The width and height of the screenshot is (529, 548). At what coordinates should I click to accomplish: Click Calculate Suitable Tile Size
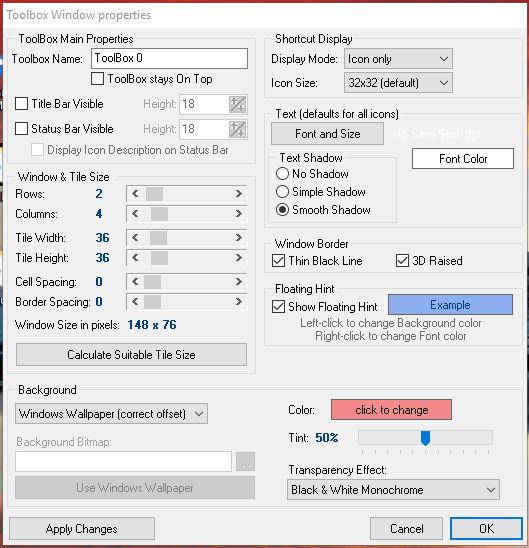pos(131,355)
